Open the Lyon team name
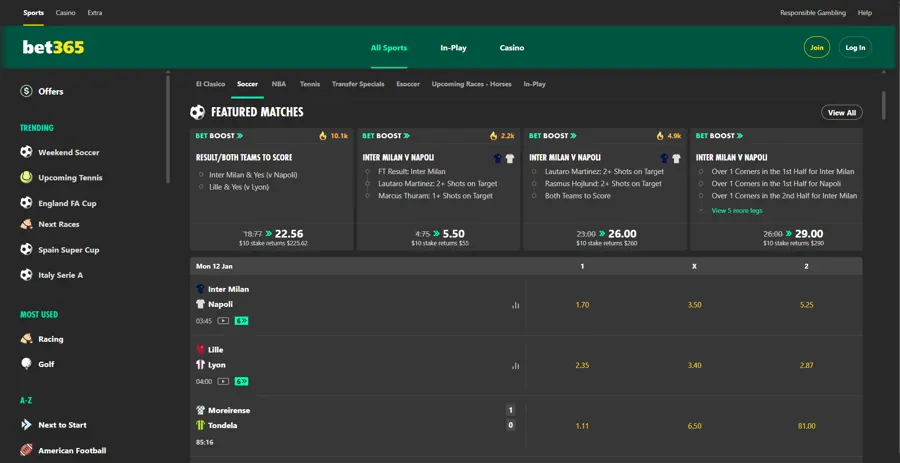 click(217, 365)
